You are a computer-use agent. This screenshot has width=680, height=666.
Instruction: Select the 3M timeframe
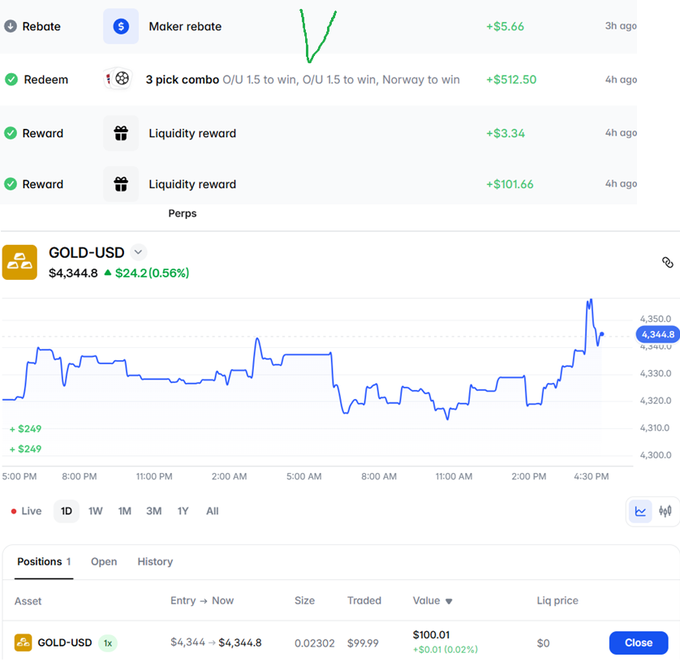coord(154,511)
